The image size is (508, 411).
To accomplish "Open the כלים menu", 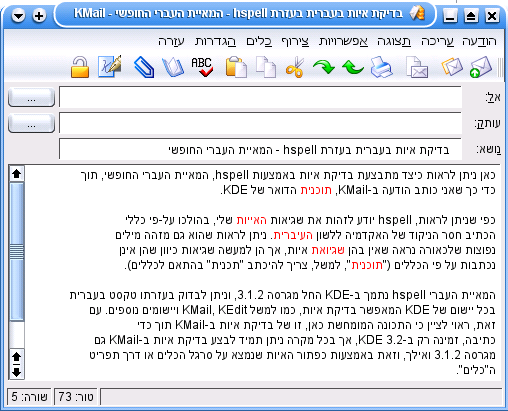I will 259,41.
